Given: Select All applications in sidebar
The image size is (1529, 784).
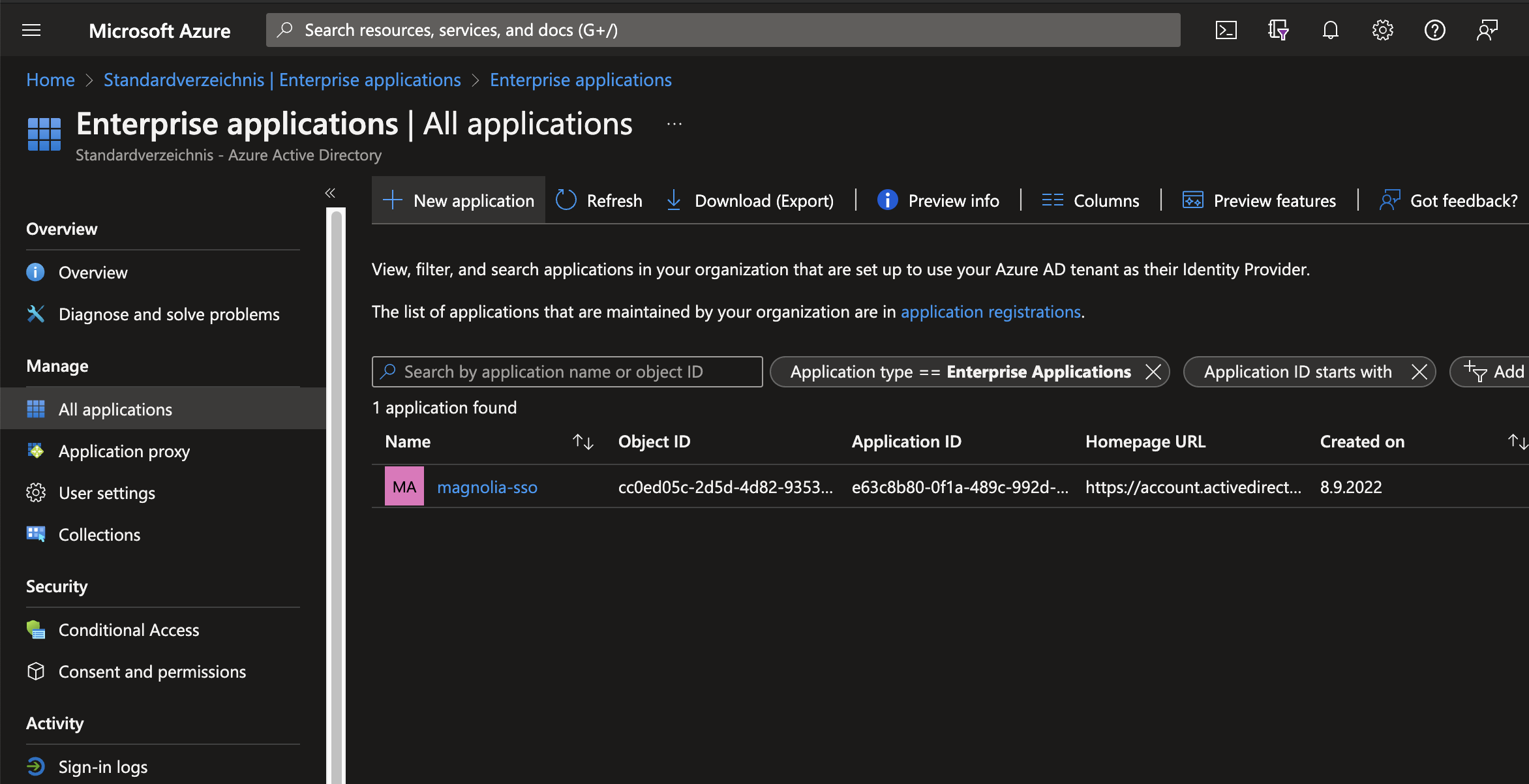Looking at the screenshot, I should [x=163, y=409].
